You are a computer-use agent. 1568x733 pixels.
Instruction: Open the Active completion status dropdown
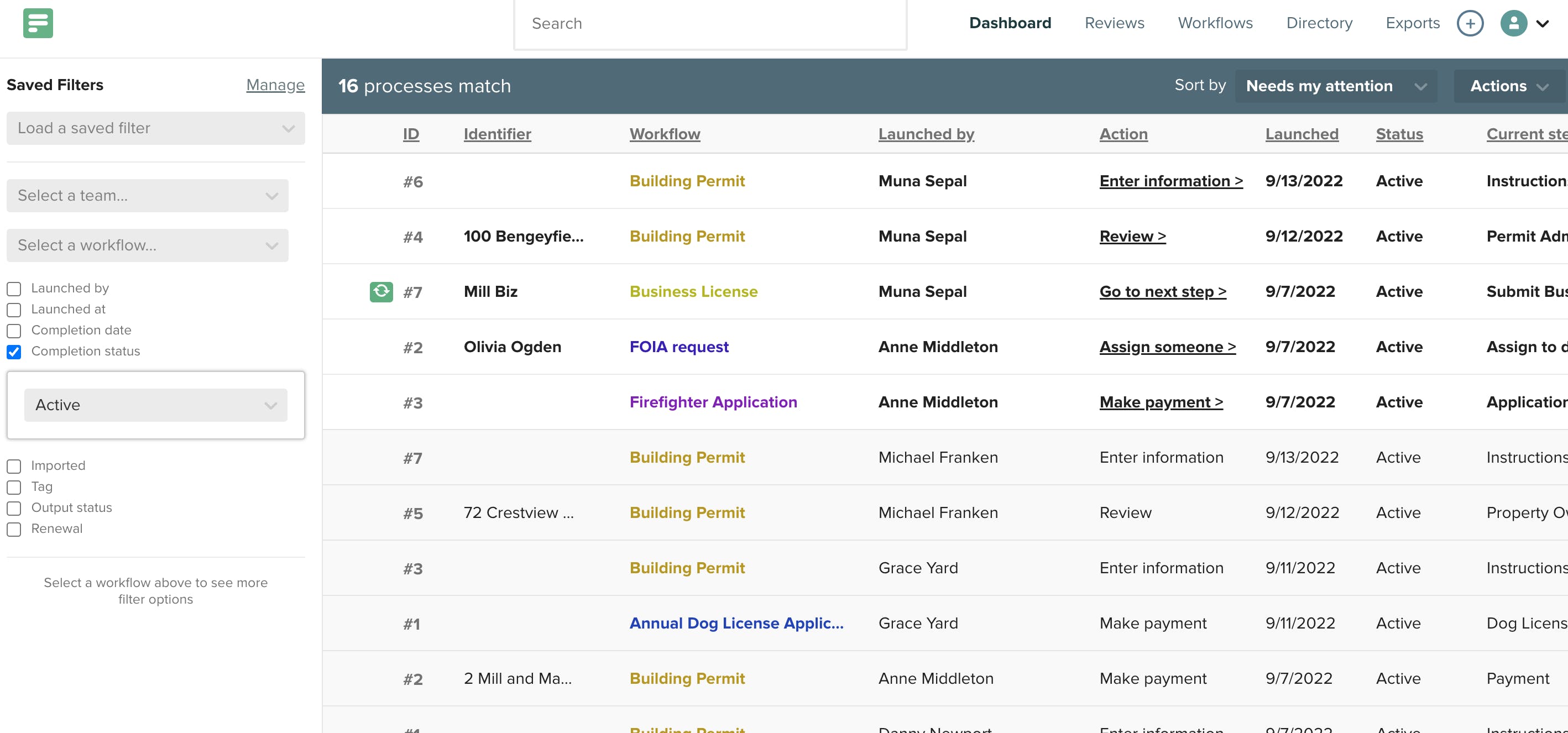(155, 405)
